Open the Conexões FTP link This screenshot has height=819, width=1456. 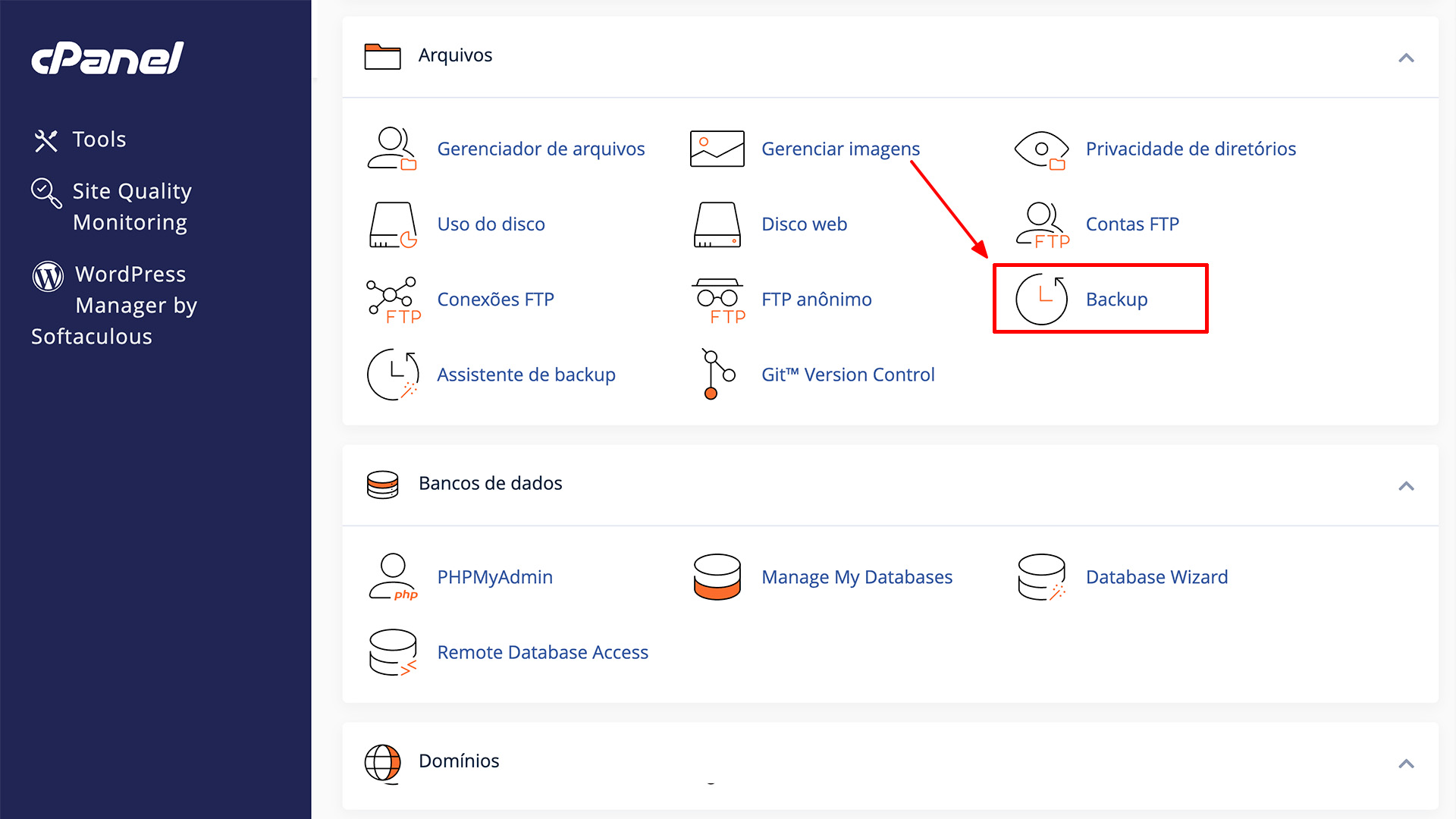coord(495,299)
